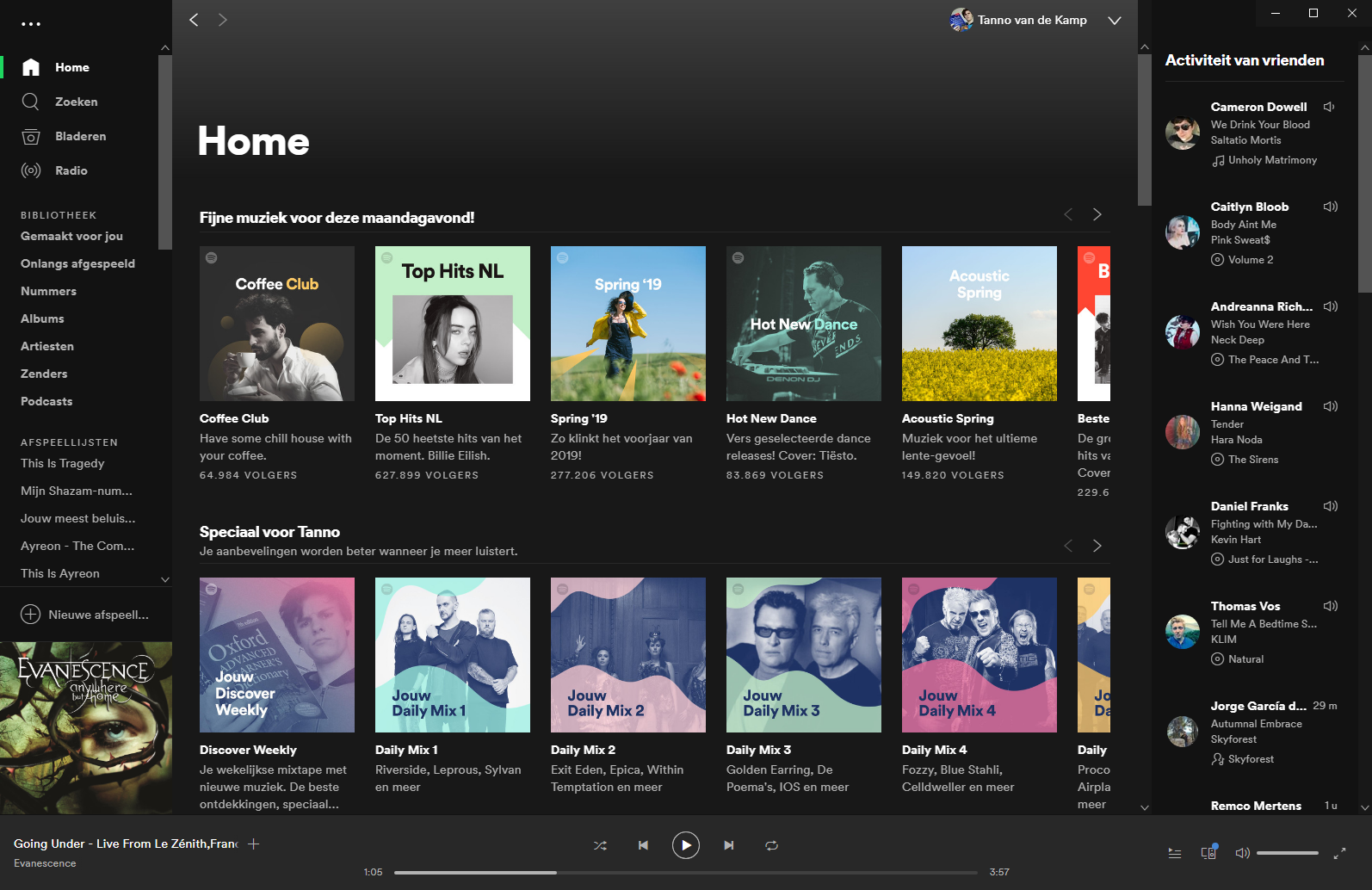Open the three-dot menu at top left

[x=31, y=23]
